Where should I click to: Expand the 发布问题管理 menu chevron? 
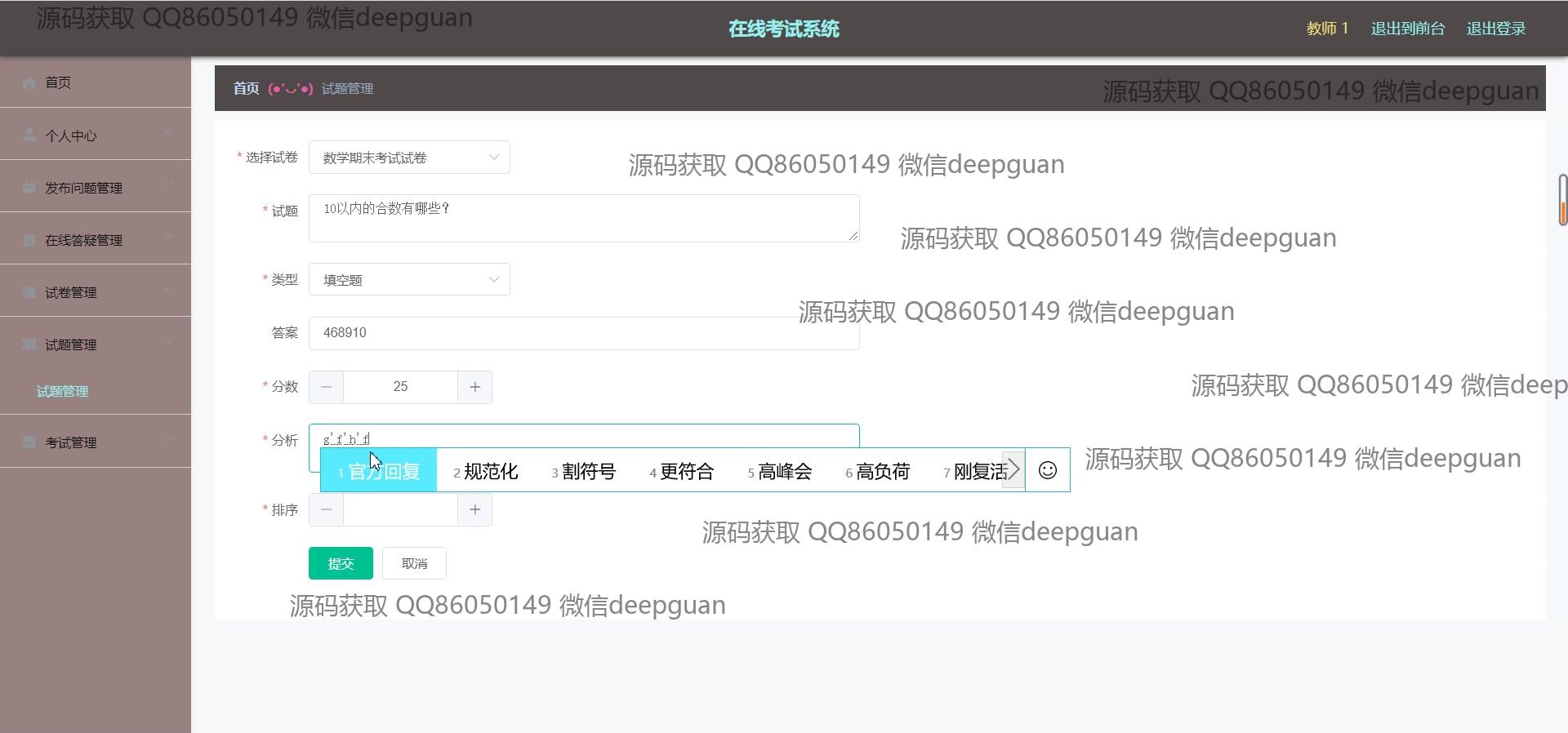[167, 184]
